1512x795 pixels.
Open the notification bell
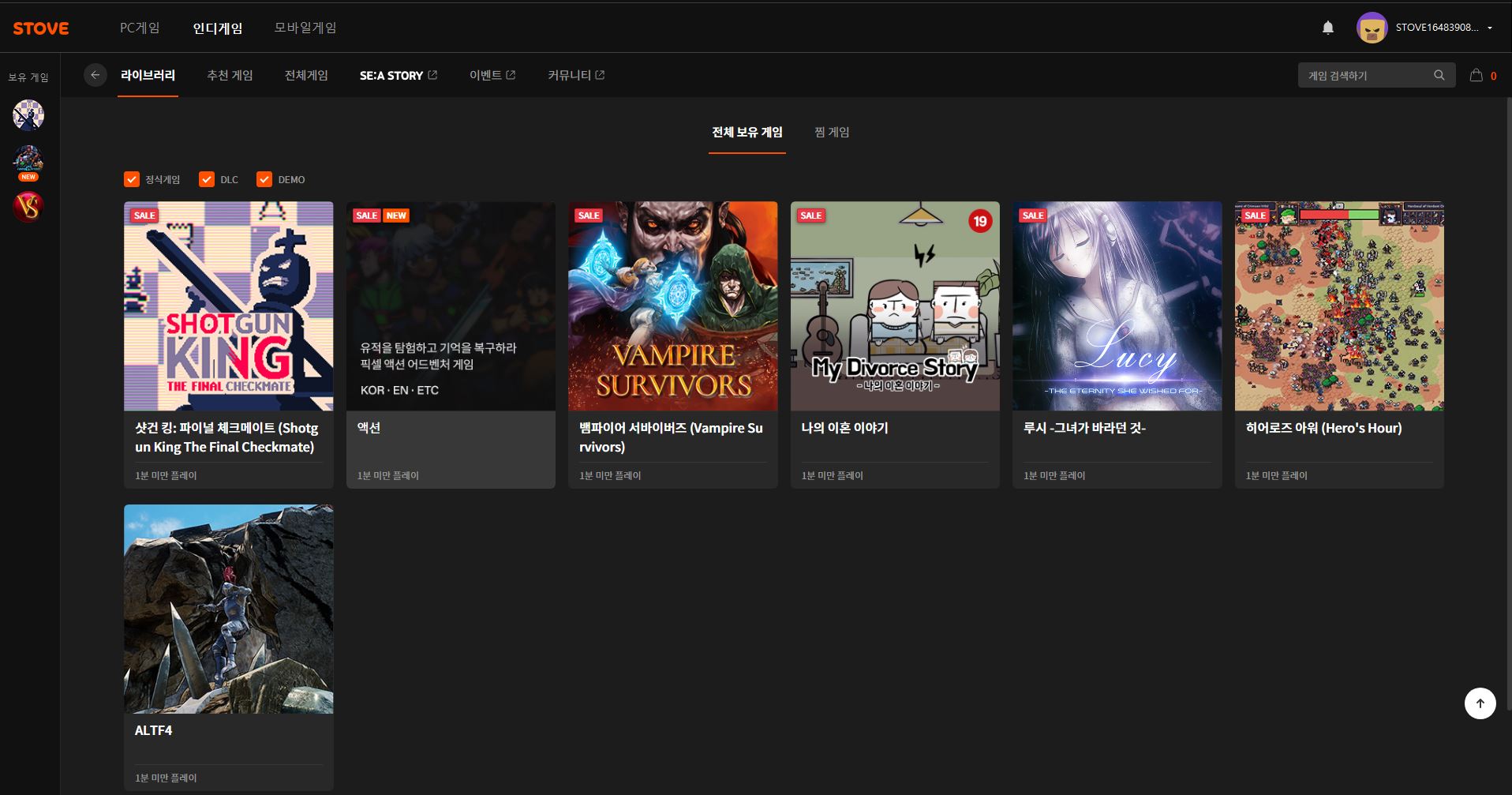coord(1328,28)
